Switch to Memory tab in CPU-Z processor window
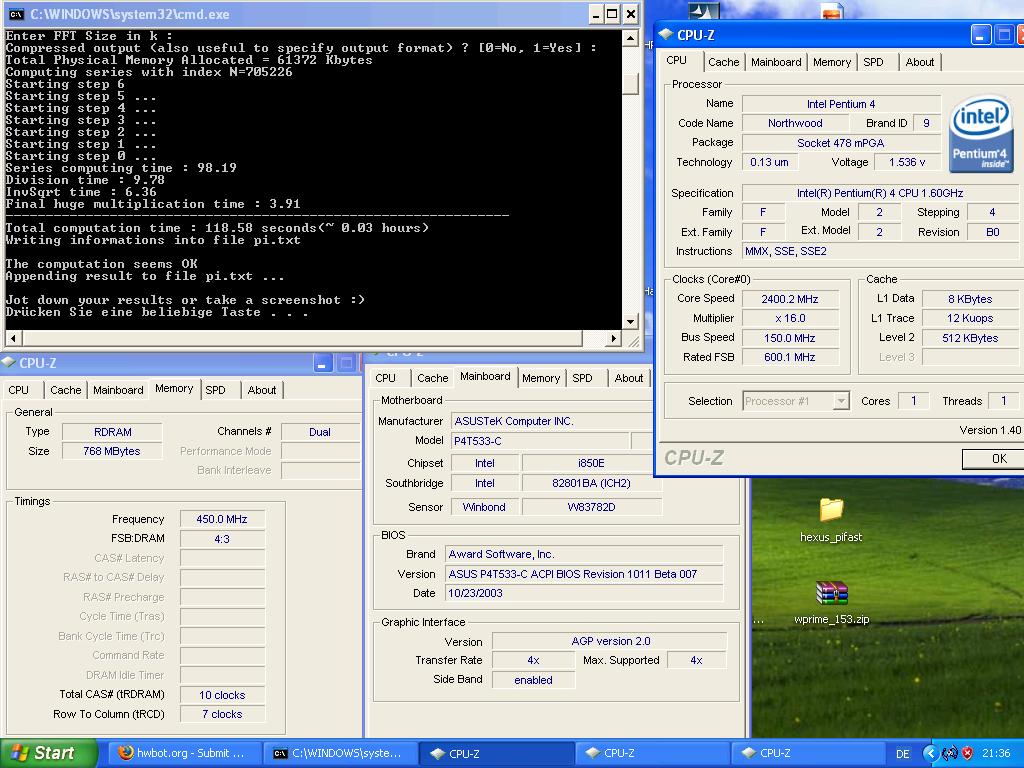Viewport: 1024px width, 768px height. (831, 62)
